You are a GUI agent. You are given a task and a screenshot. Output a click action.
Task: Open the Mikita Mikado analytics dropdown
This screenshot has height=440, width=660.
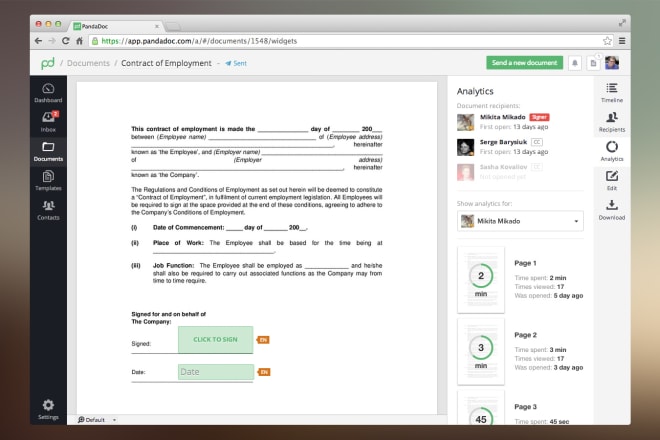click(x=520, y=221)
